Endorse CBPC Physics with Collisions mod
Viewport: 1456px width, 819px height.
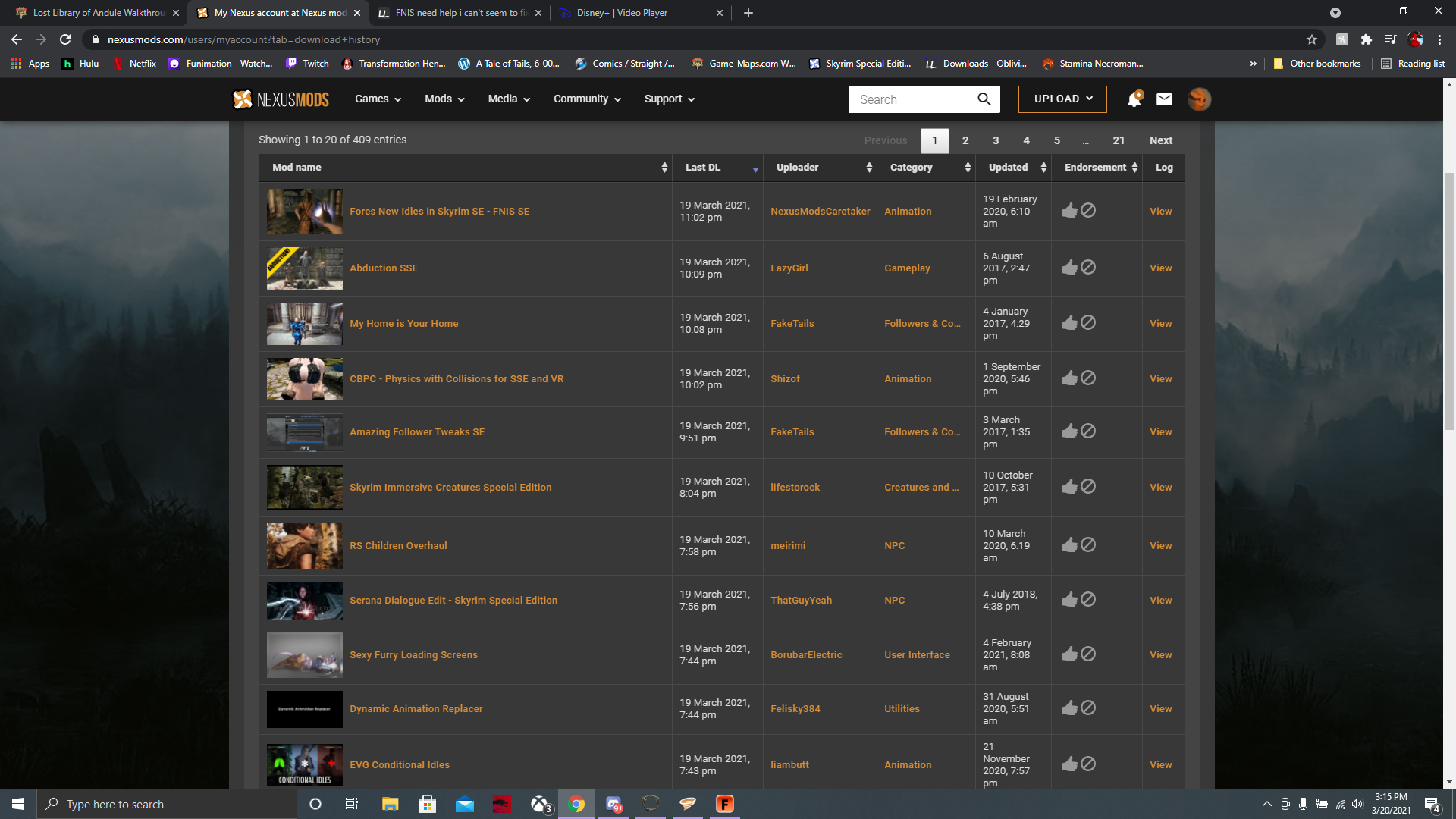tap(1069, 378)
